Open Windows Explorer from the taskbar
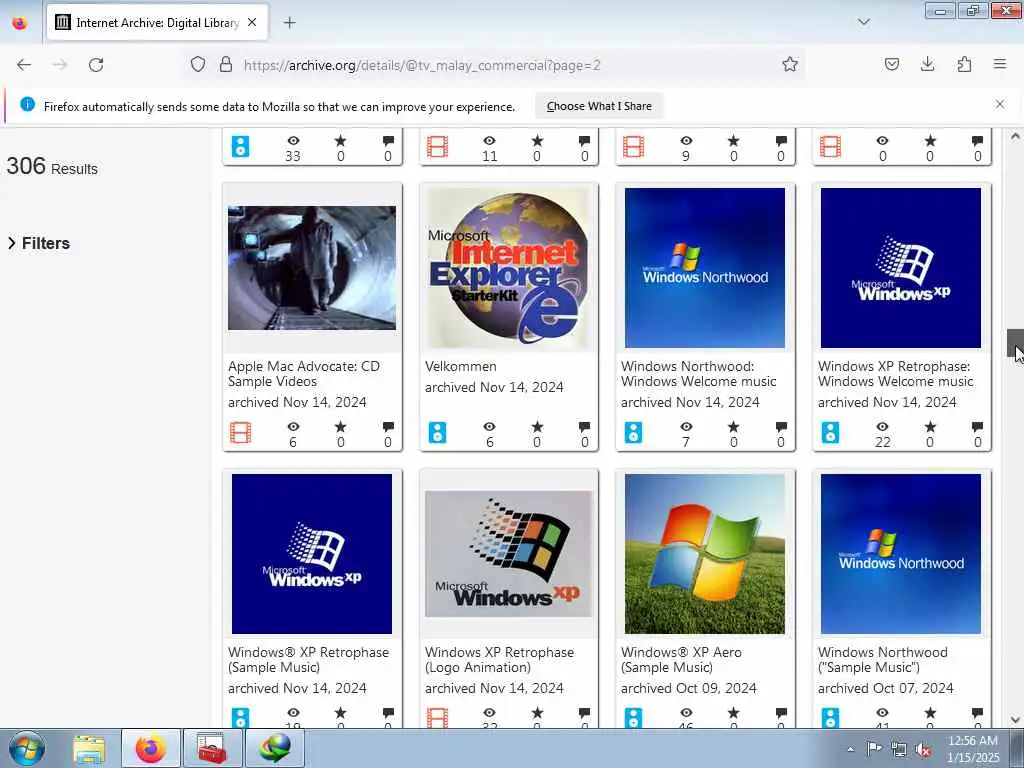The image size is (1024, 768). [x=89, y=749]
